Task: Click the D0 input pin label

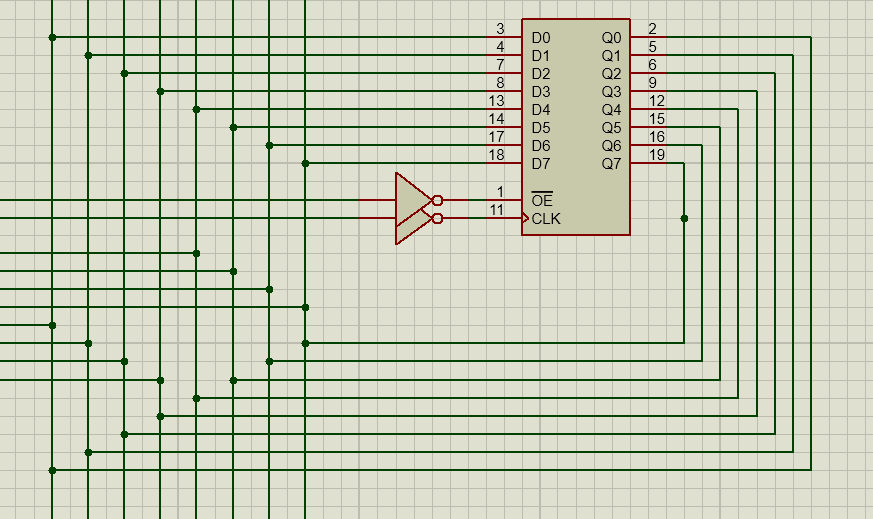Action: tap(541, 38)
